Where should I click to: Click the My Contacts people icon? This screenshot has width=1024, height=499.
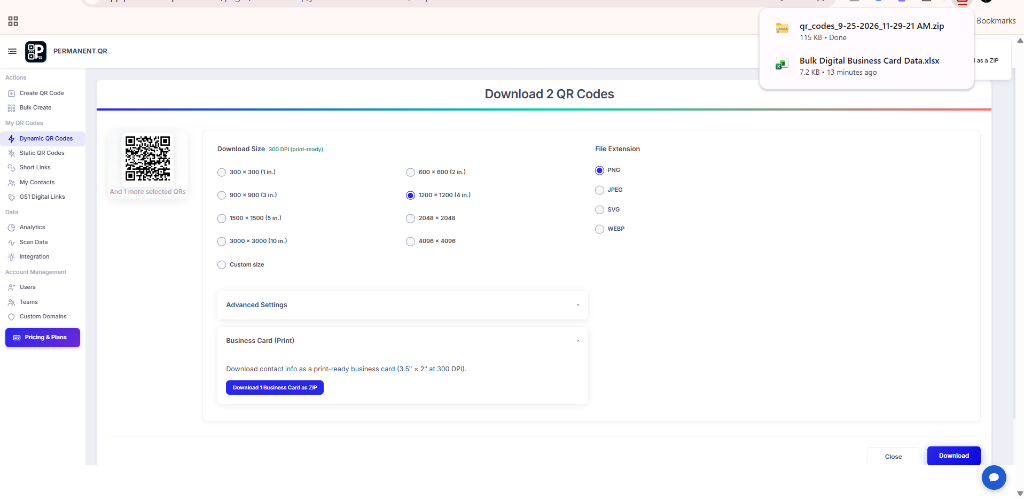coord(11,182)
